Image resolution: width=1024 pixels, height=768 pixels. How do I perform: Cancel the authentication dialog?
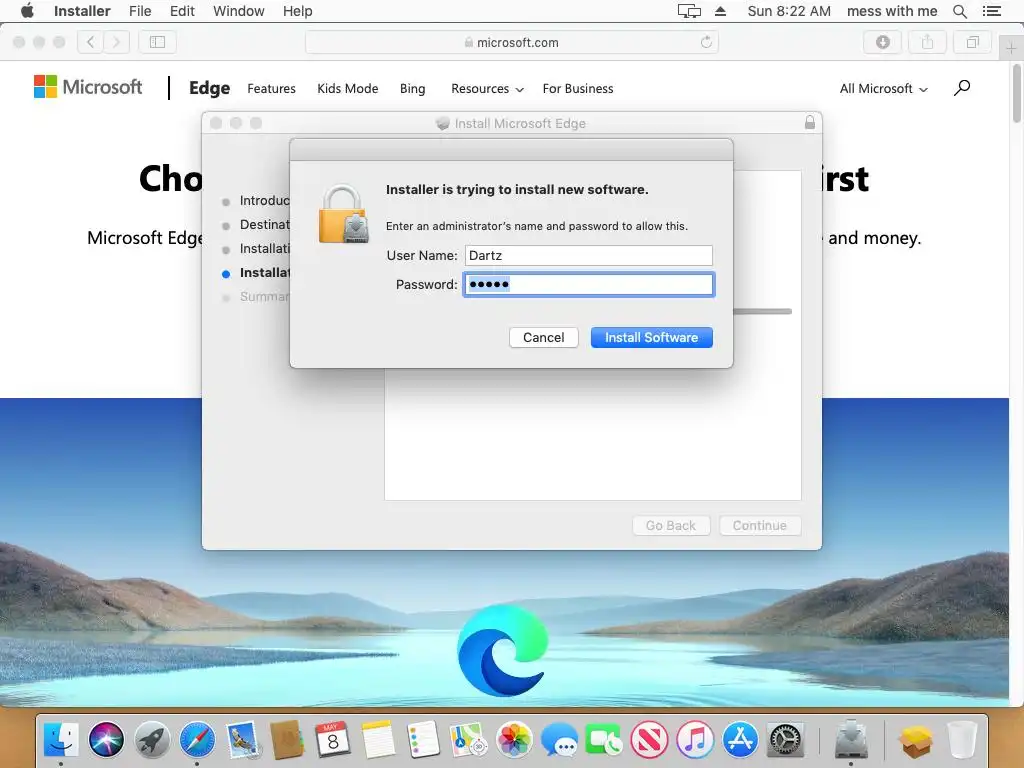click(543, 338)
